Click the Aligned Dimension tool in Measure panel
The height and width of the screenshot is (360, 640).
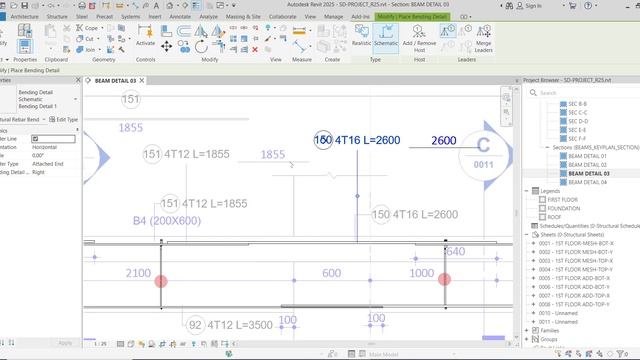(299, 47)
